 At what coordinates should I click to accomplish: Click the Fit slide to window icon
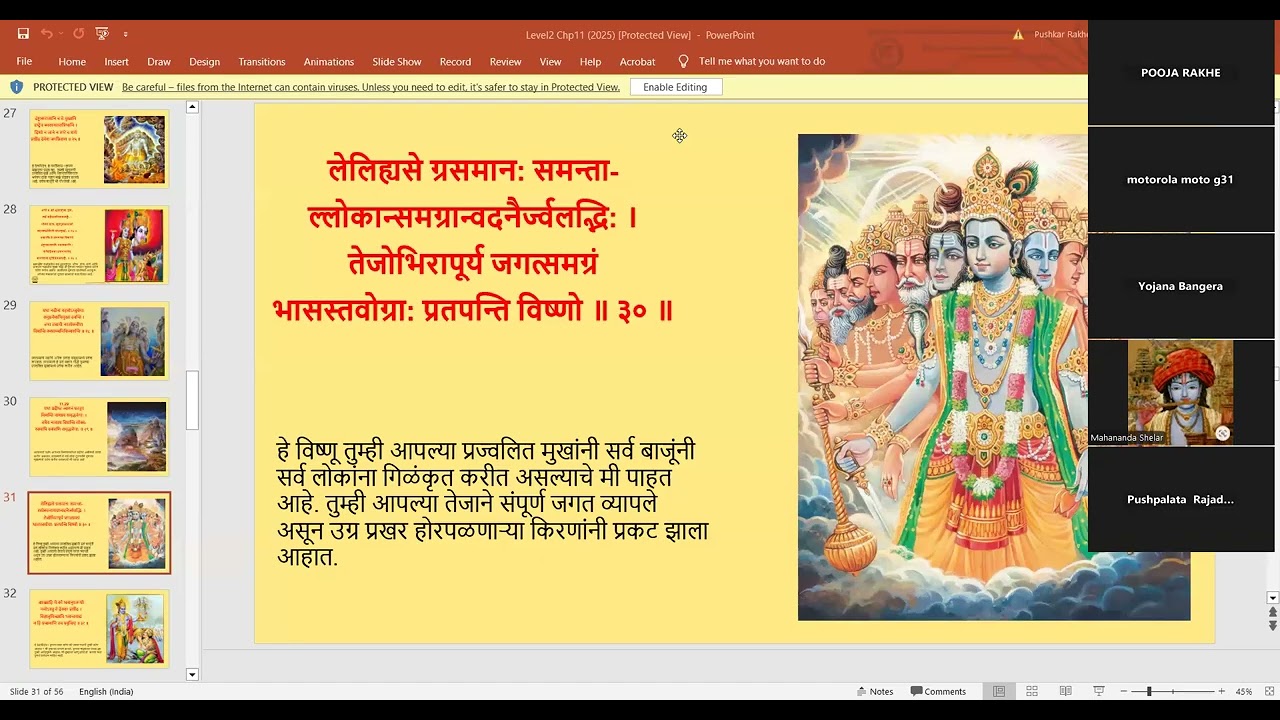pyautogui.click(x=1268, y=692)
